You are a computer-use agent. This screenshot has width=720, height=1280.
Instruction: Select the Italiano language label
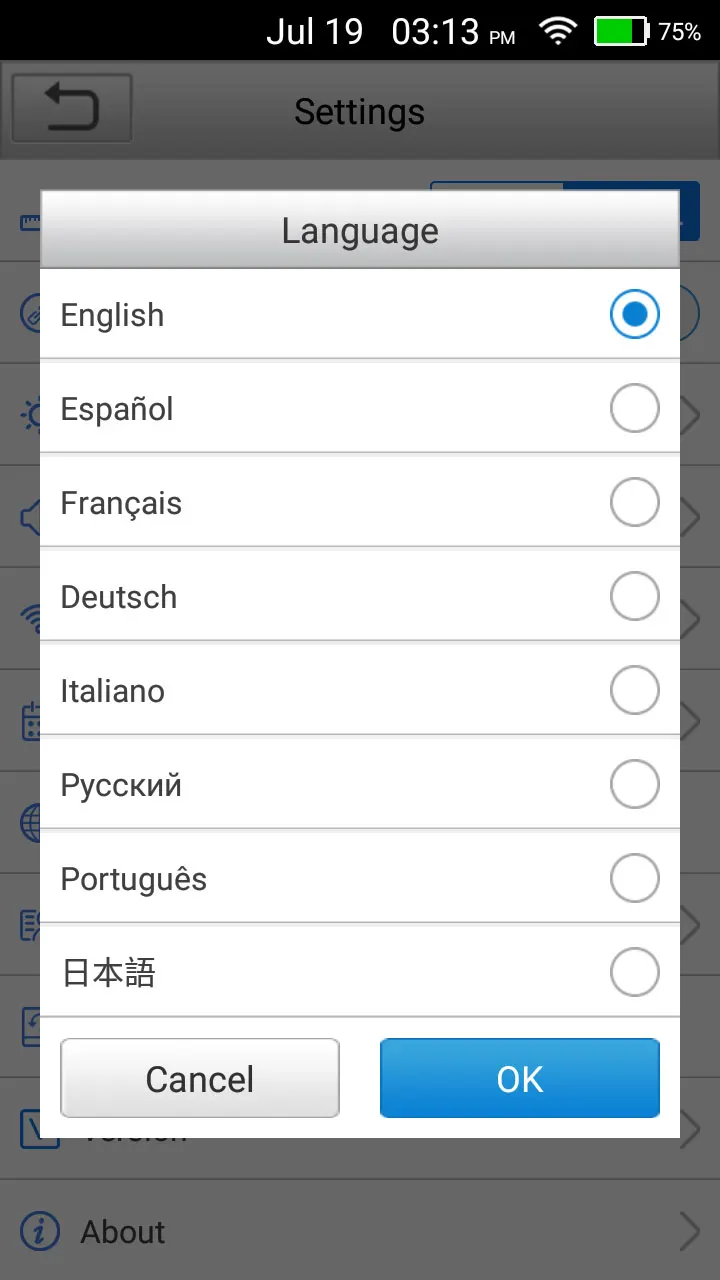click(x=113, y=691)
